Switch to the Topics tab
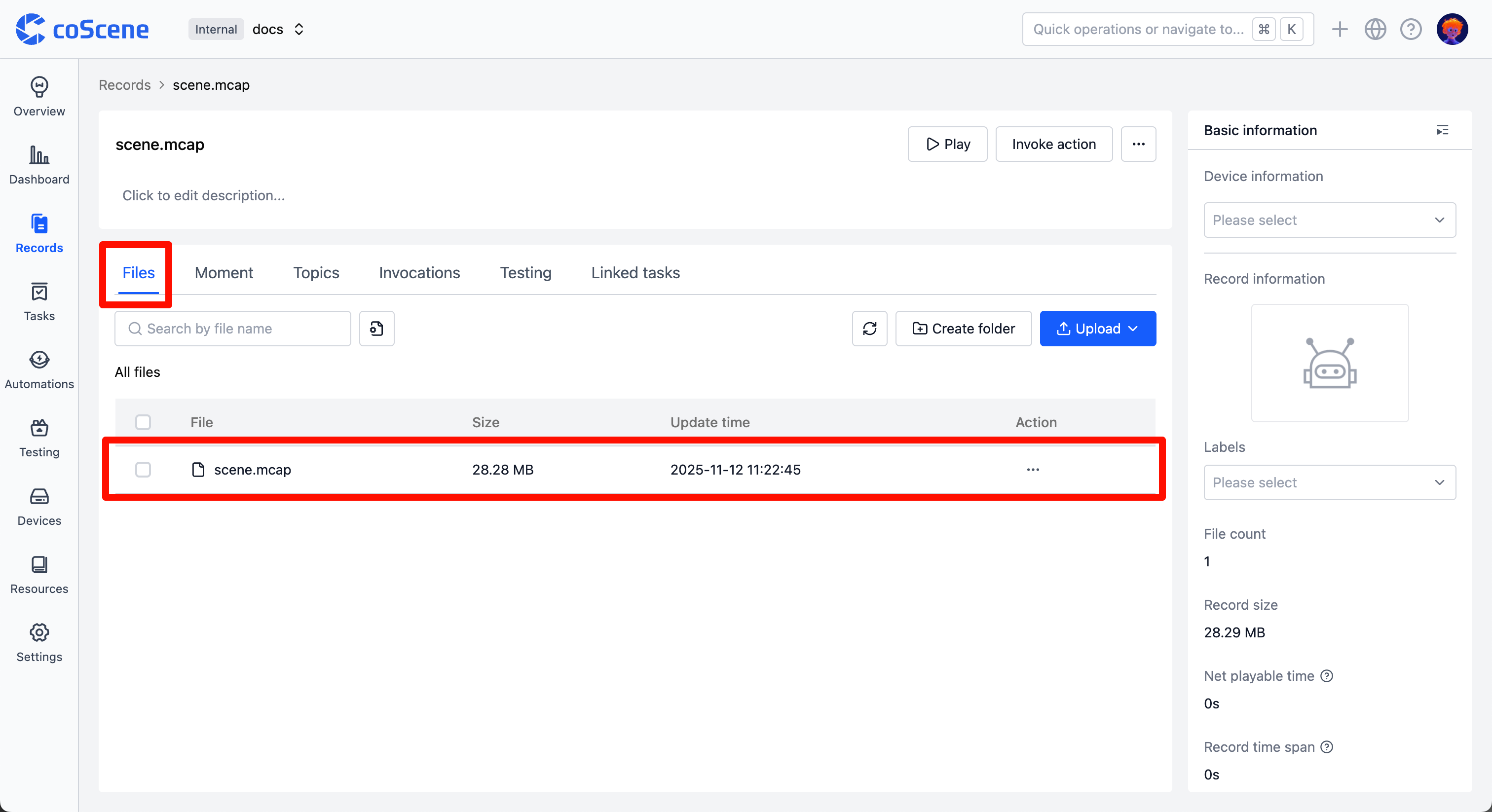Screen dimensions: 1492x812 pyautogui.click(x=316, y=273)
